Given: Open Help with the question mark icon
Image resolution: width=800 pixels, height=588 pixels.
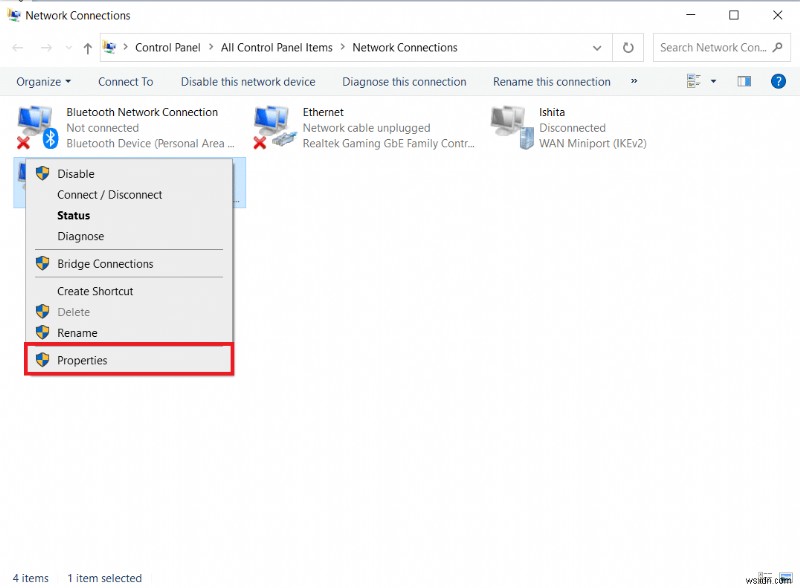Looking at the screenshot, I should tap(778, 81).
